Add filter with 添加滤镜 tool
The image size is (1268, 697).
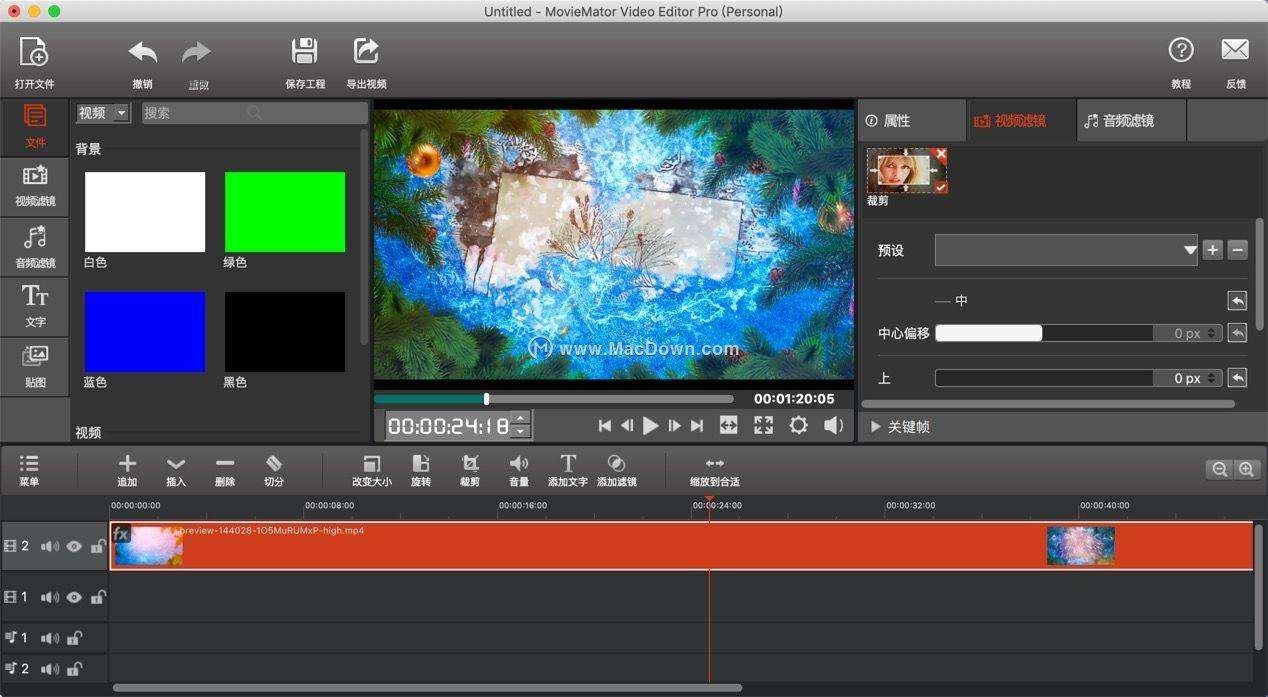pyautogui.click(x=617, y=470)
